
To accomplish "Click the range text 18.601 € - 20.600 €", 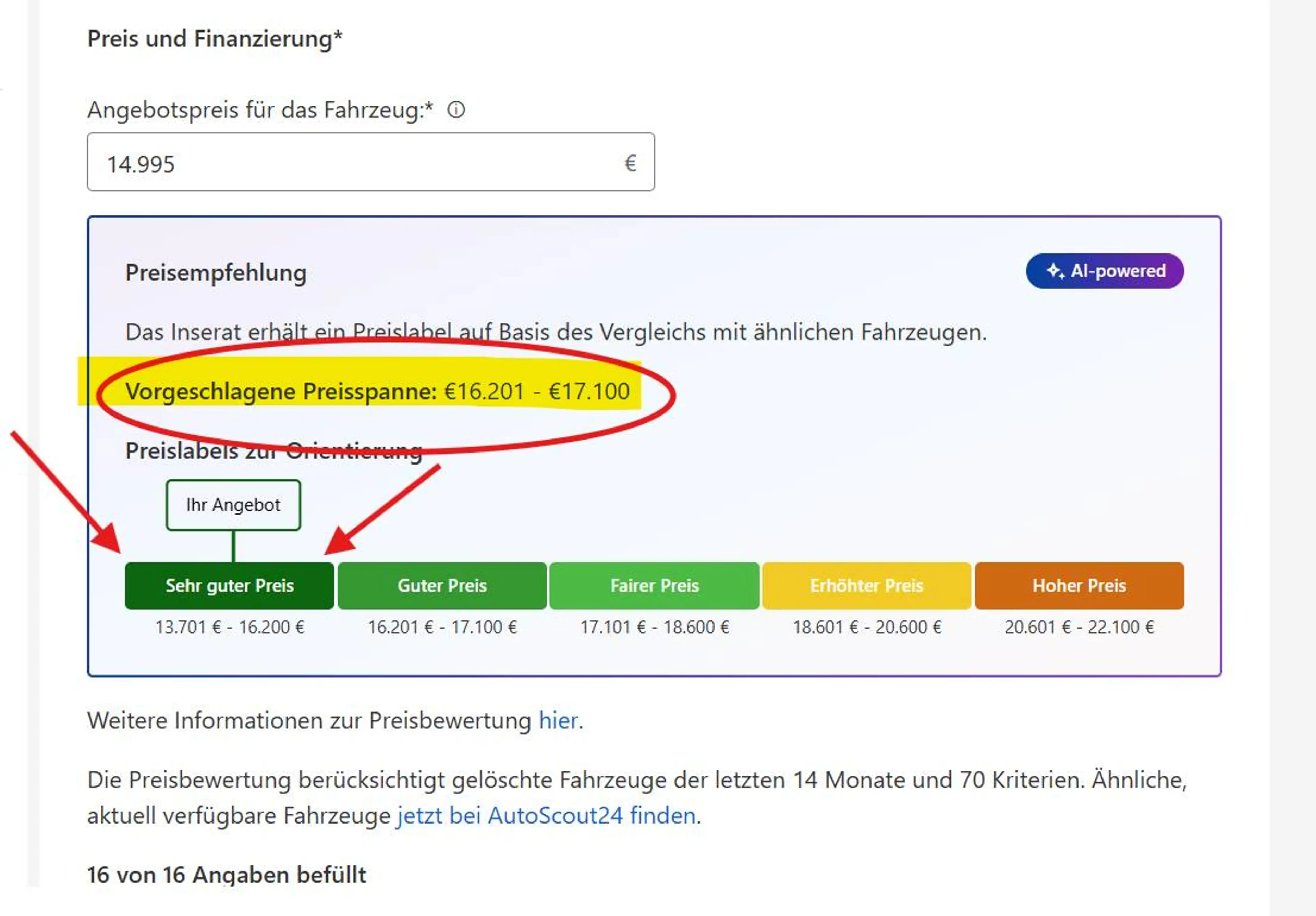I will point(867,627).
